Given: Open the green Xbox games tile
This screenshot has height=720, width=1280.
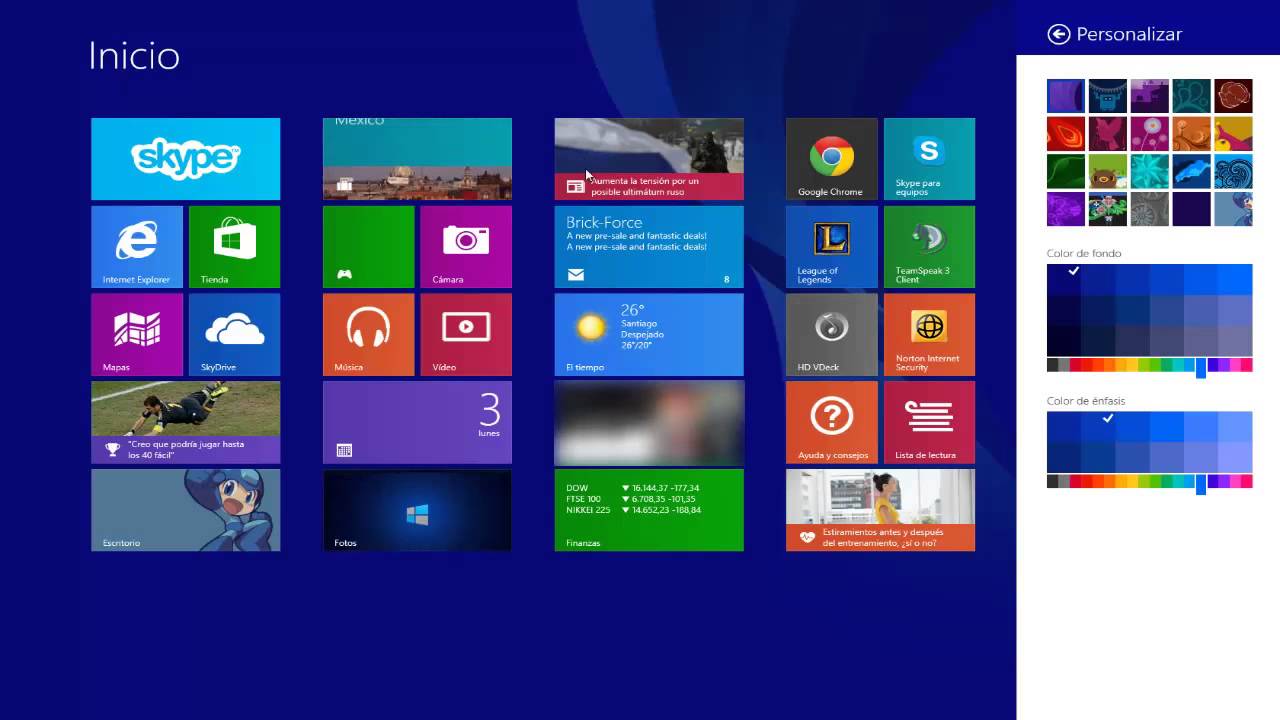Looking at the screenshot, I should point(368,247).
